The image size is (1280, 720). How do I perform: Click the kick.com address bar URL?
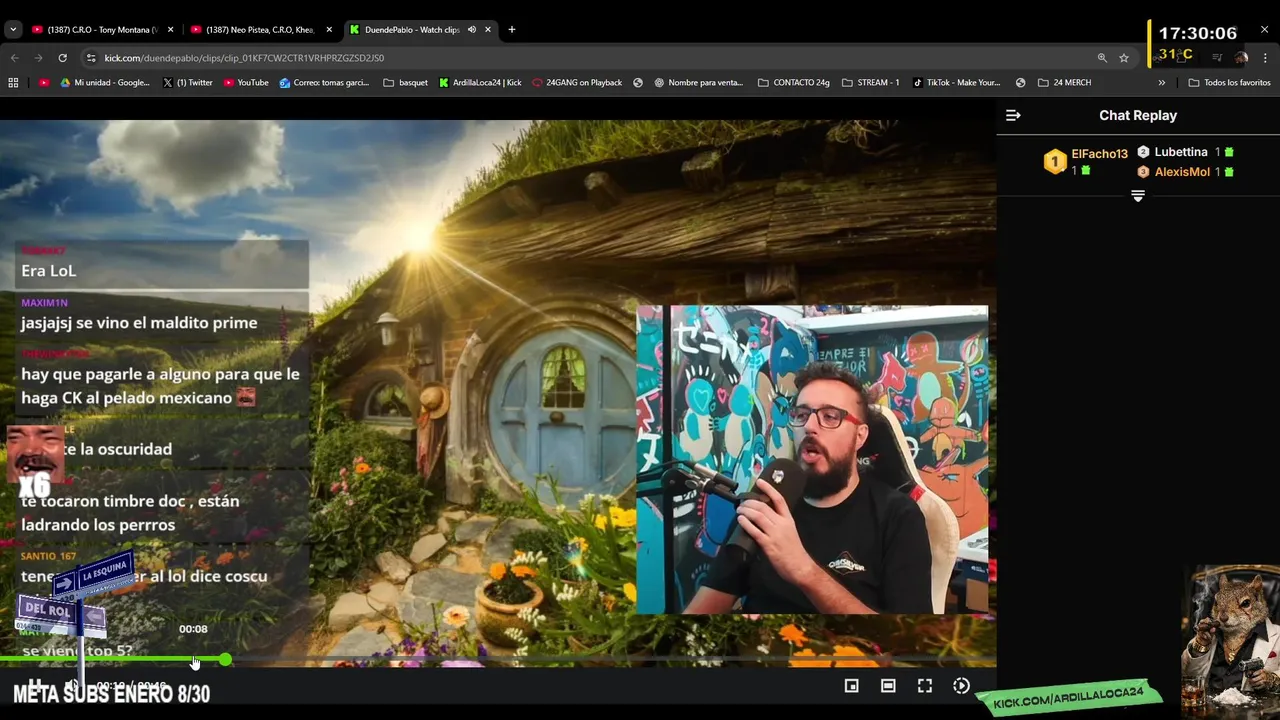pos(244,58)
